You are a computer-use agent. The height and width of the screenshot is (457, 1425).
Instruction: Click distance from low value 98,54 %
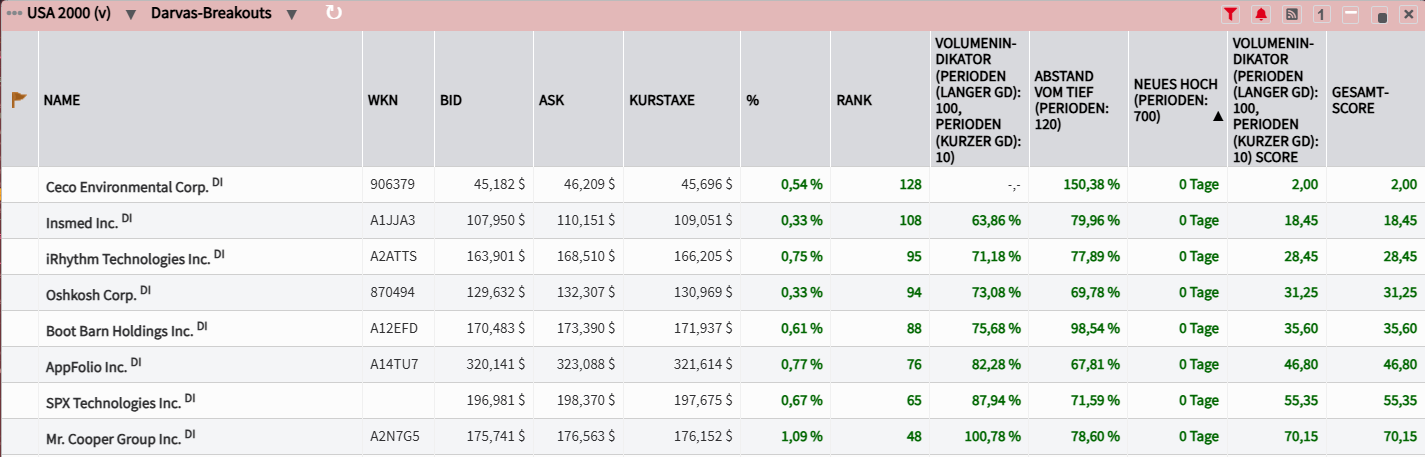point(1094,329)
